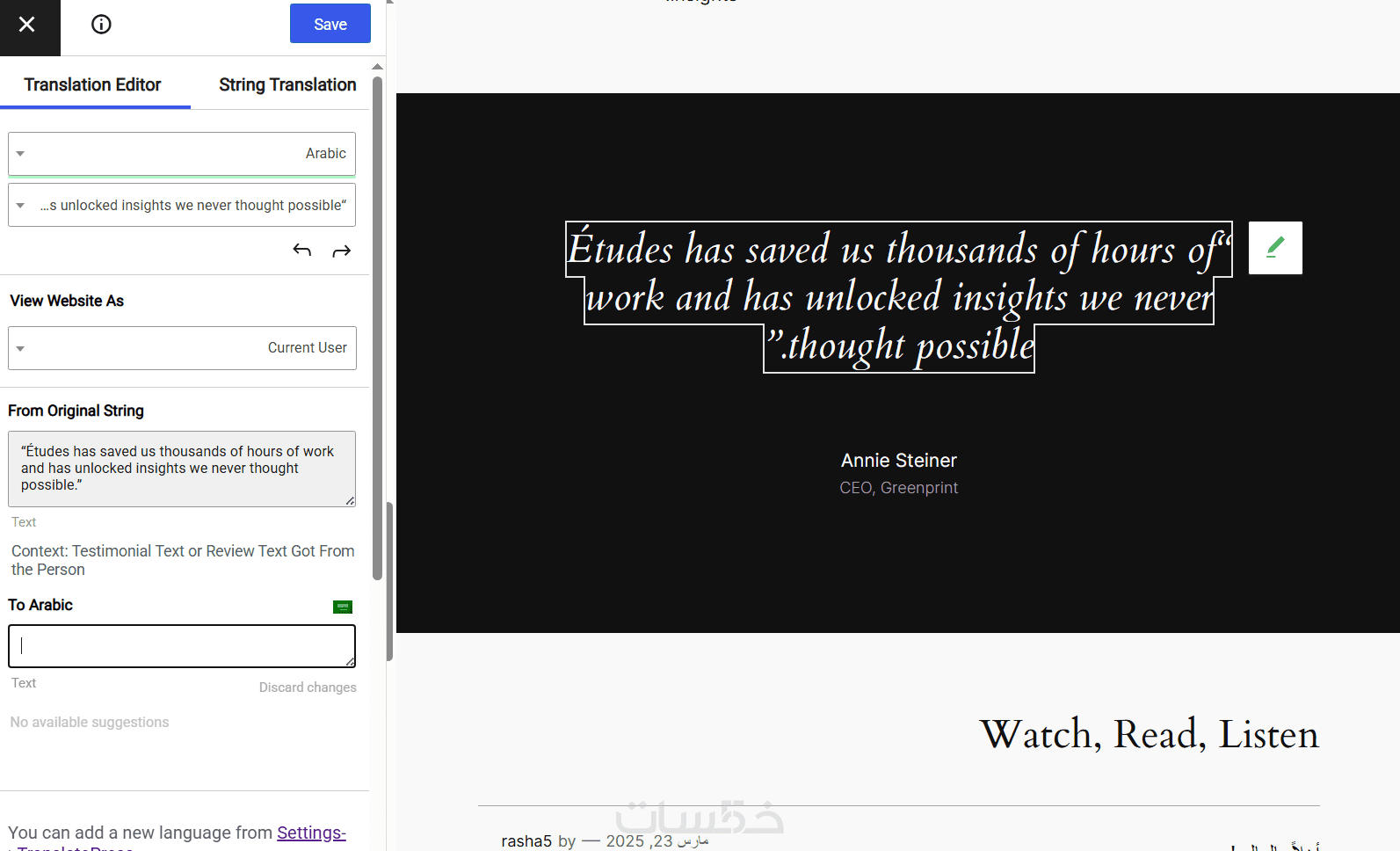Go to the next string with the forward arrow
The image size is (1400, 851).
point(342,251)
